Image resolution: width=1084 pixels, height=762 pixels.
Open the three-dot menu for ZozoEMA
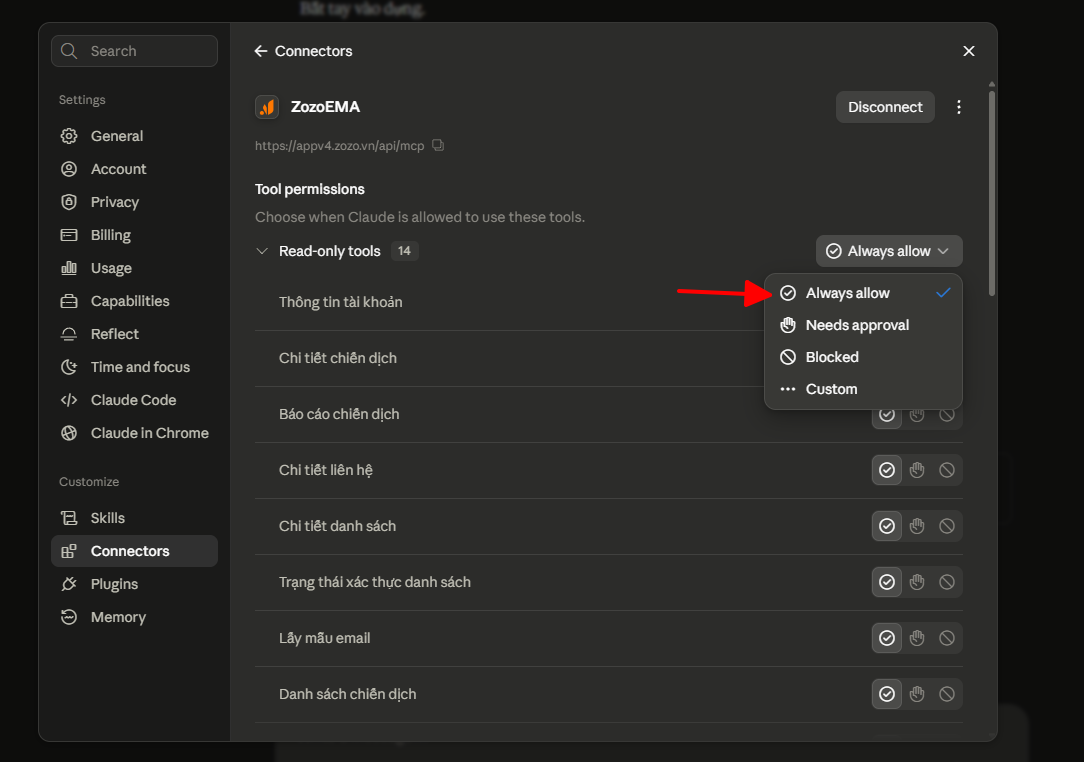coord(958,107)
